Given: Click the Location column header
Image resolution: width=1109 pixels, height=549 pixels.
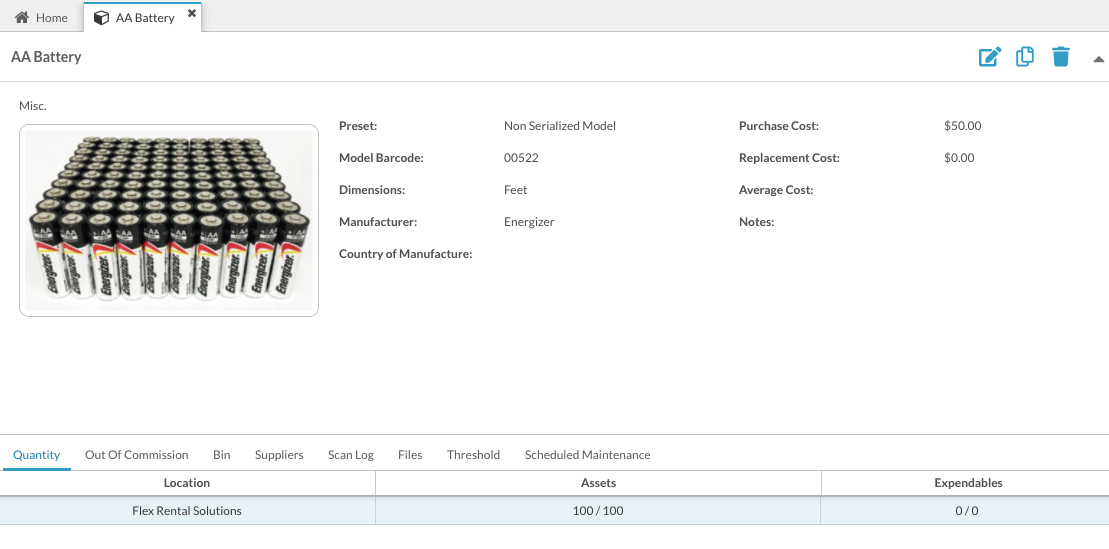Looking at the screenshot, I should pyautogui.click(x=187, y=483).
